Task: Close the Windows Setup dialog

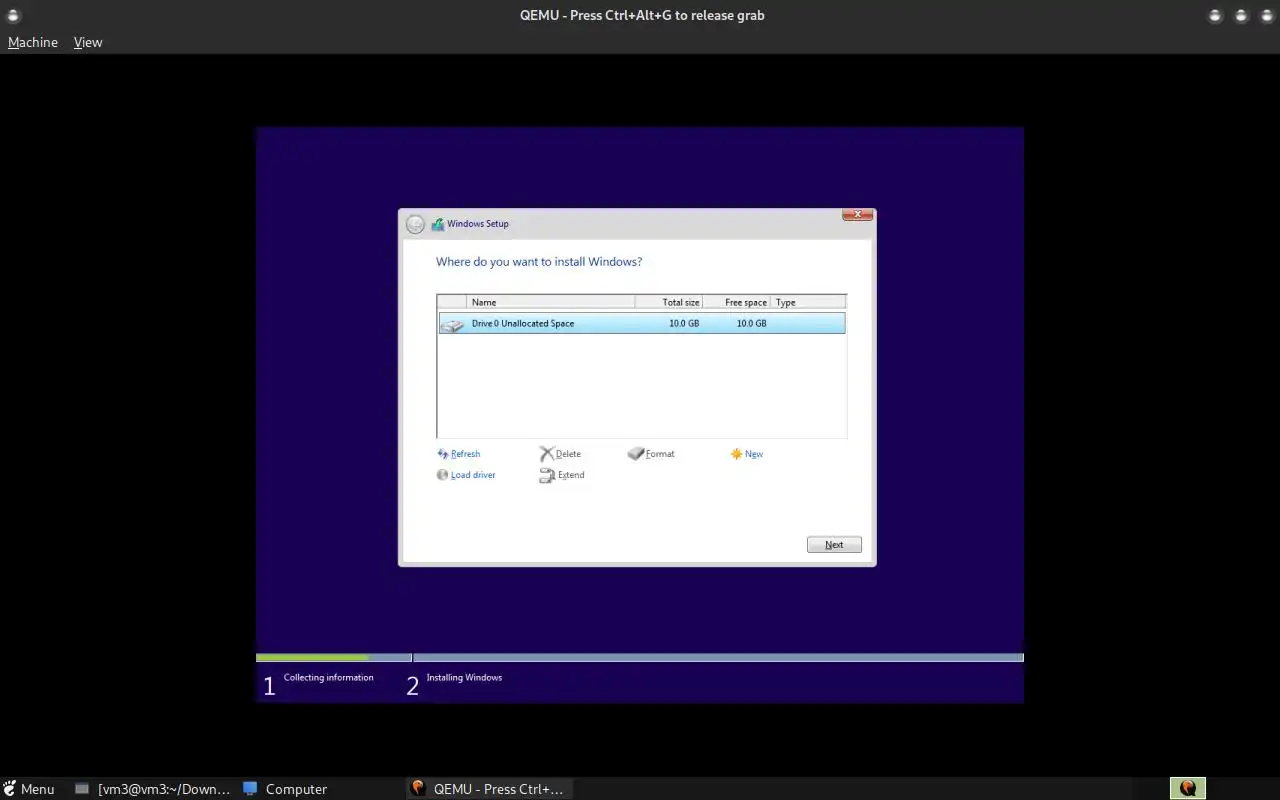Action: (857, 215)
